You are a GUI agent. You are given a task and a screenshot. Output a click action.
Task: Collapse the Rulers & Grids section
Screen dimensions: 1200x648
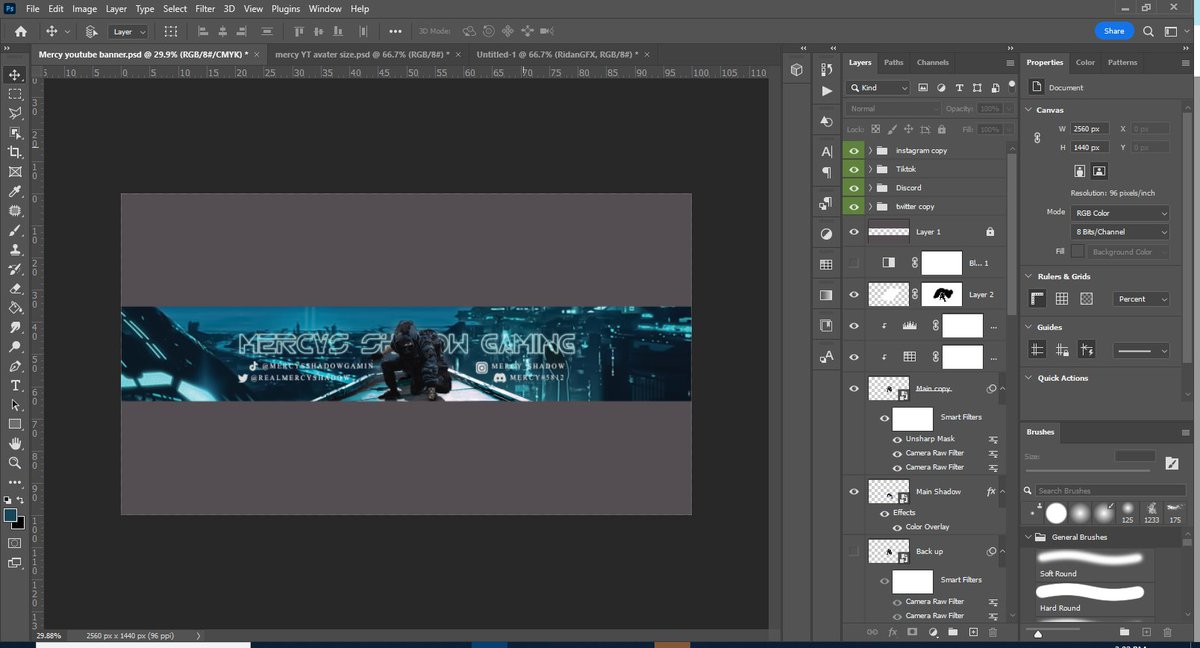1028,276
